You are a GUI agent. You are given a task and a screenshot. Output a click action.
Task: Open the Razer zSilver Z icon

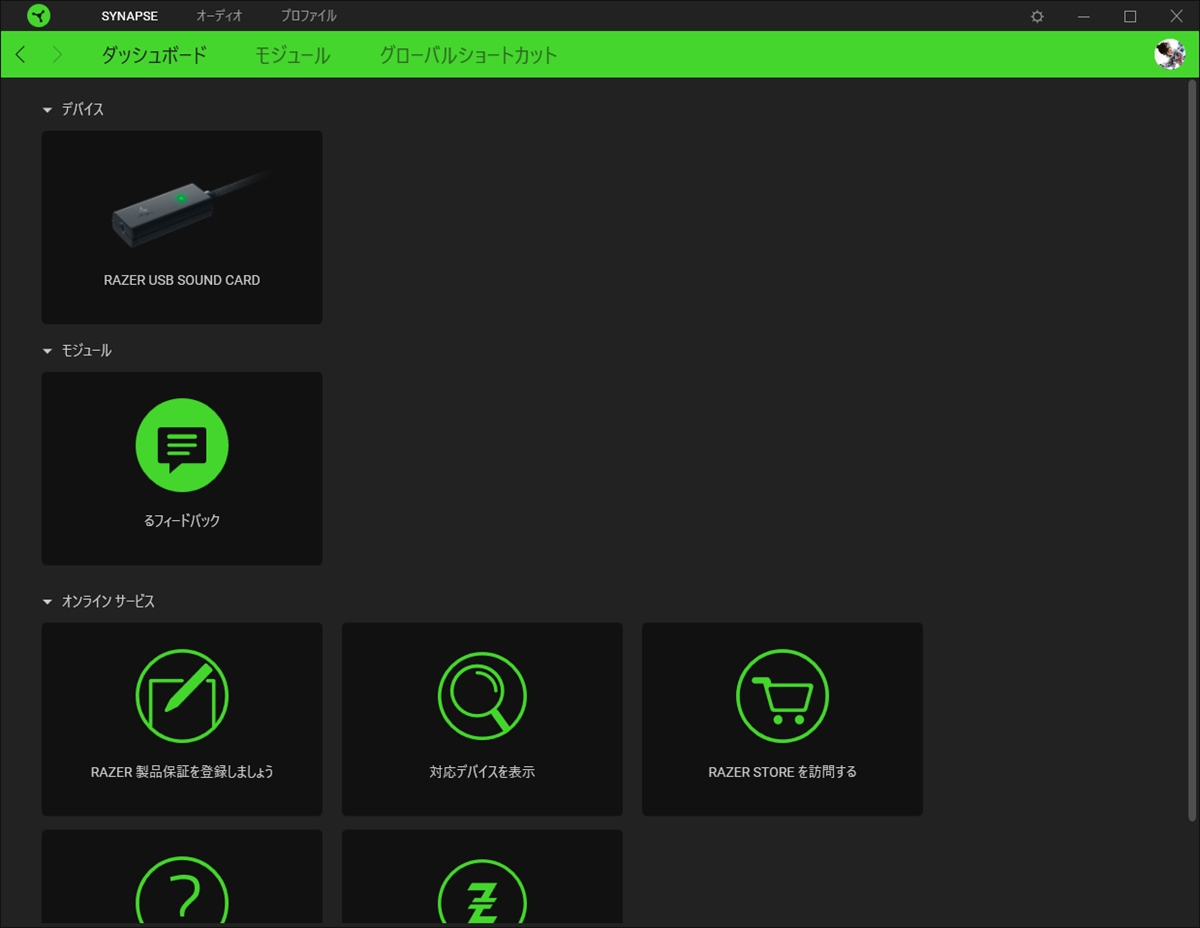482,890
